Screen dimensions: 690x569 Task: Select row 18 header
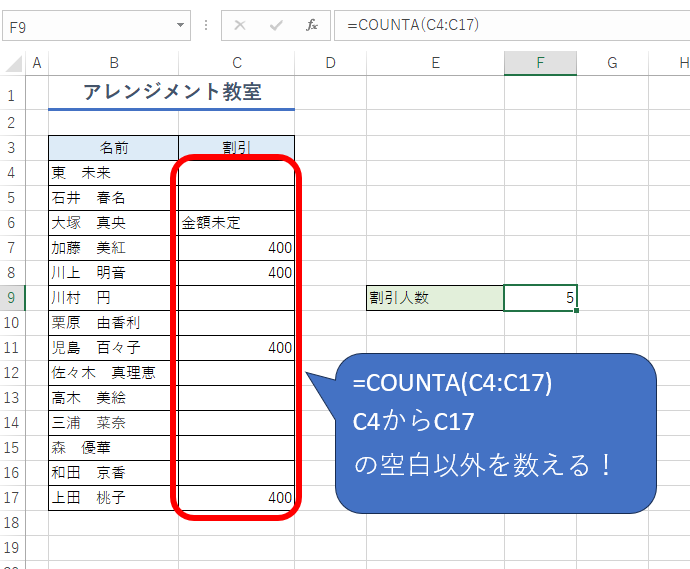coord(12,523)
